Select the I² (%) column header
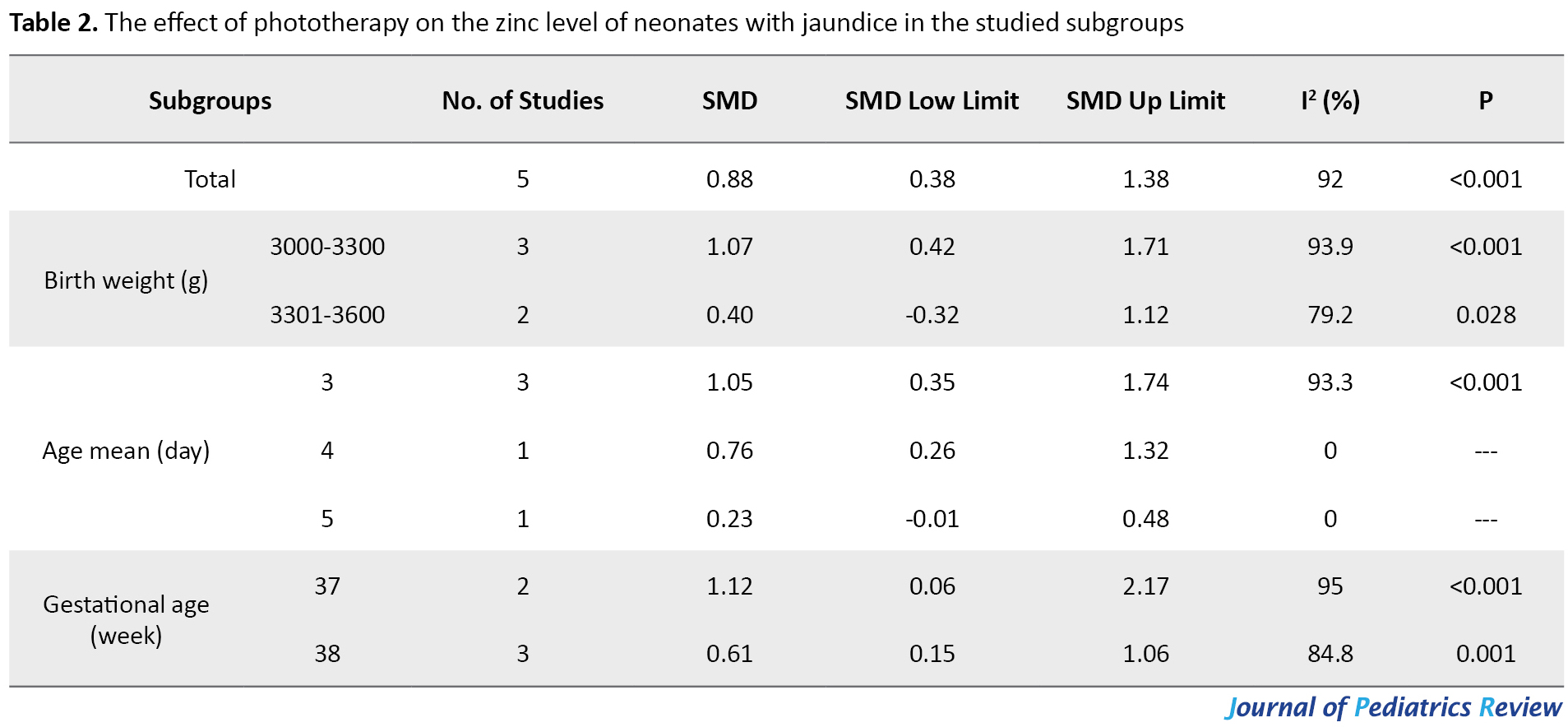 [x=1330, y=101]
